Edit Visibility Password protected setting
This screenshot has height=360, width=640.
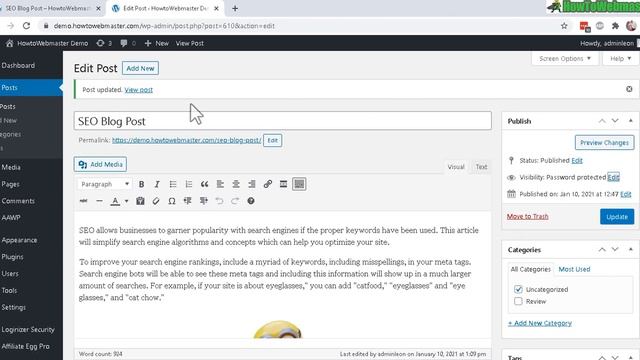pos(613,177)
